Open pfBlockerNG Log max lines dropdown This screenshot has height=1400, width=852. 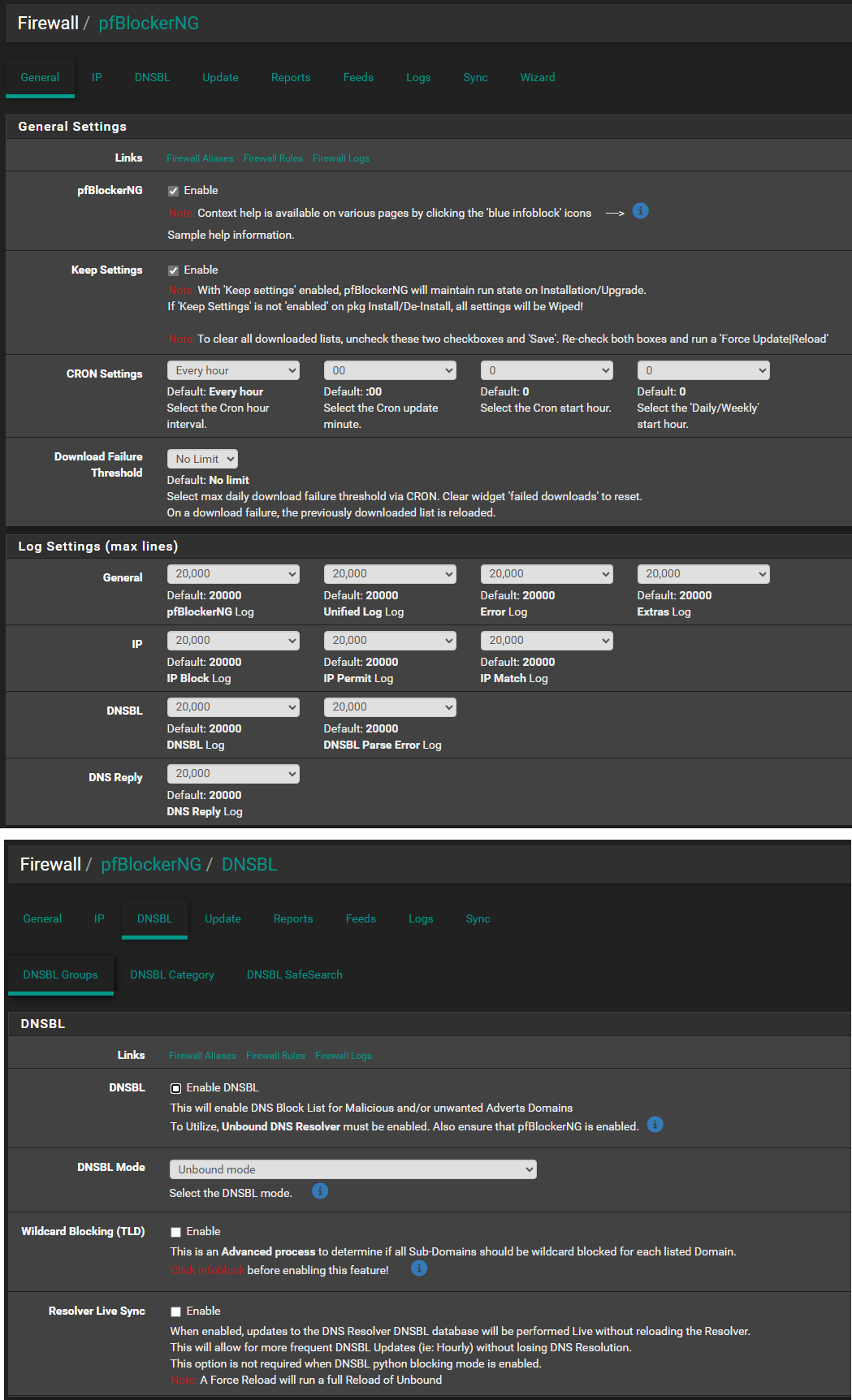(x=233, y=574)
